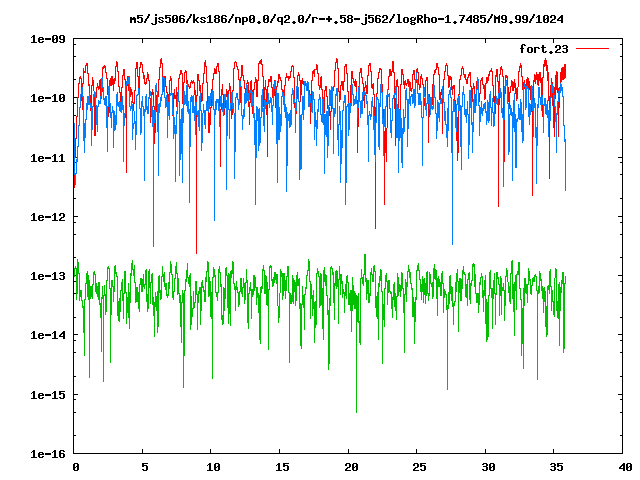Click the x-axis label 30
Image resolution: width=640 pixels, height=480 pixels.
(x=488, y=467)
